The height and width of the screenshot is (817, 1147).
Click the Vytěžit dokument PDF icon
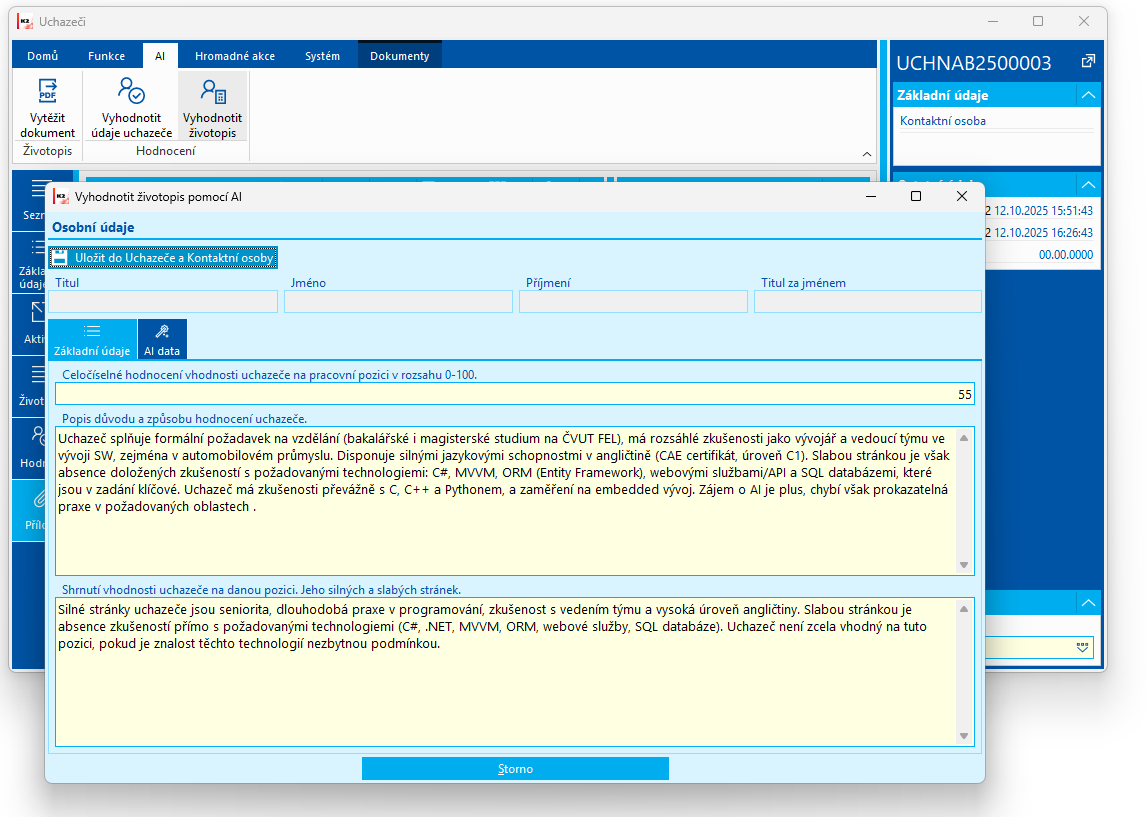(x=48, y=91)
